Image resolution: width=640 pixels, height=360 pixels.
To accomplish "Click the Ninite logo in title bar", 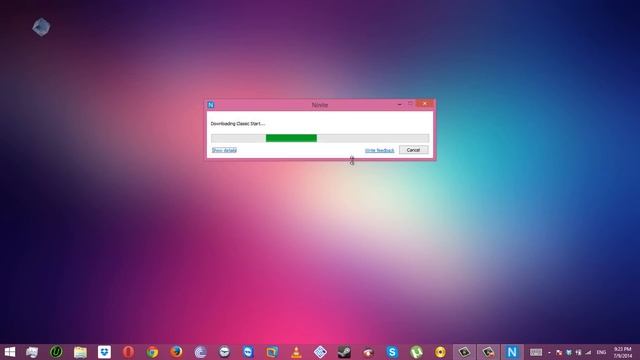I will 211,105.
